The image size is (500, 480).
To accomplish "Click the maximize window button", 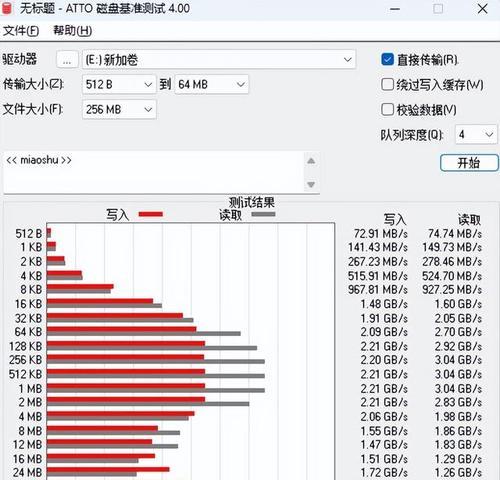I will coord(438,9).
